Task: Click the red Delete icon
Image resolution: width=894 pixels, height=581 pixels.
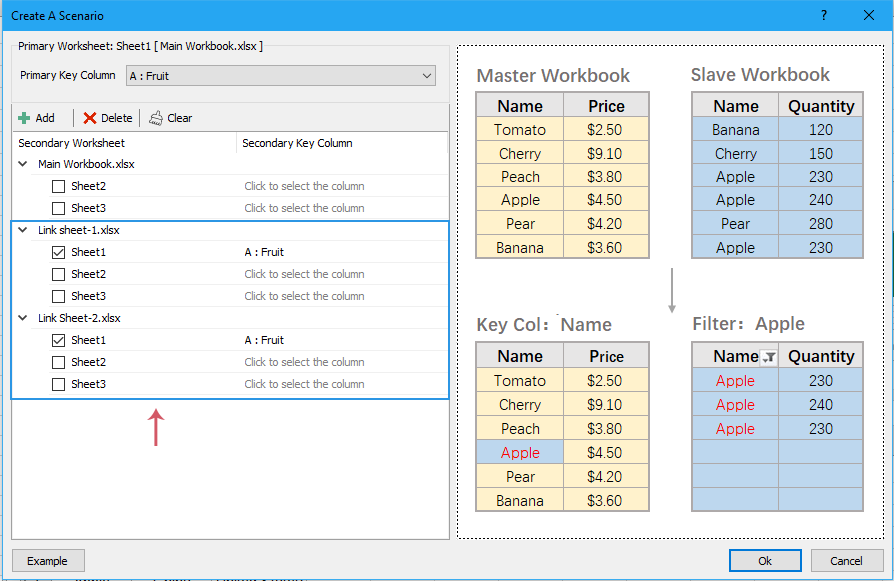Action: click(x=90, y=117)
